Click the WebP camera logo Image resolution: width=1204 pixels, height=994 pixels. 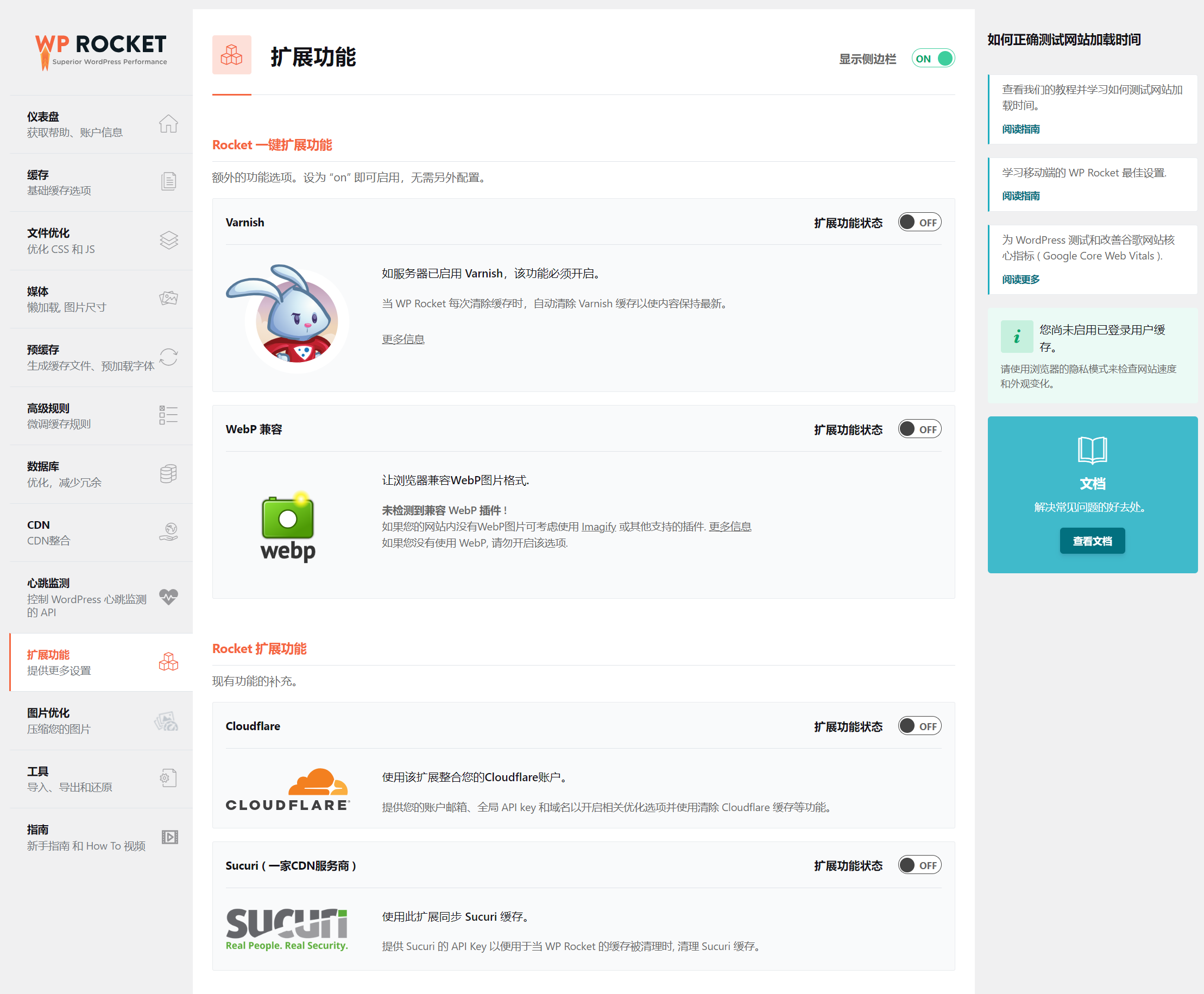point(288,526)
